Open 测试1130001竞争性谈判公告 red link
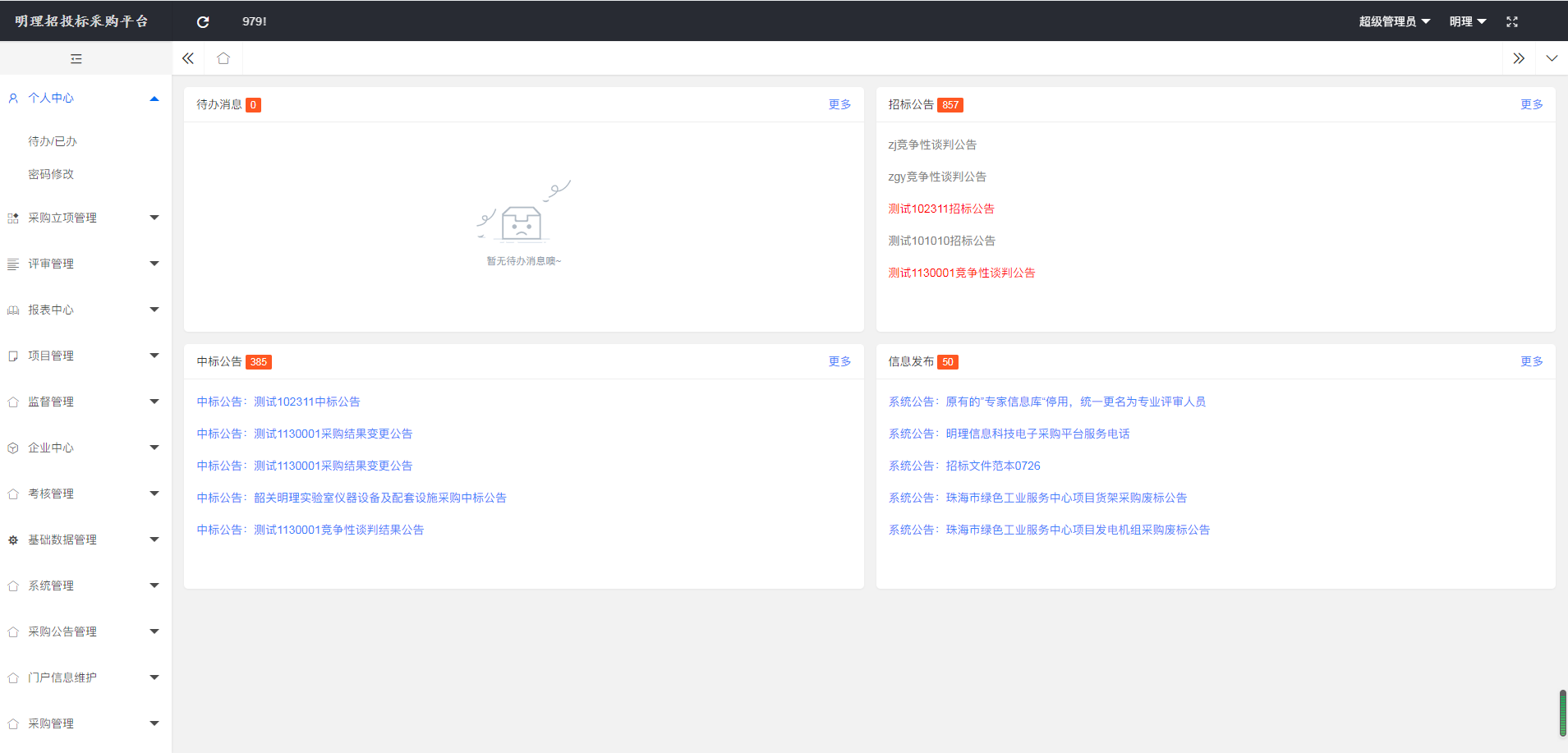The image size is (1568, 753). tap(962, 273)
